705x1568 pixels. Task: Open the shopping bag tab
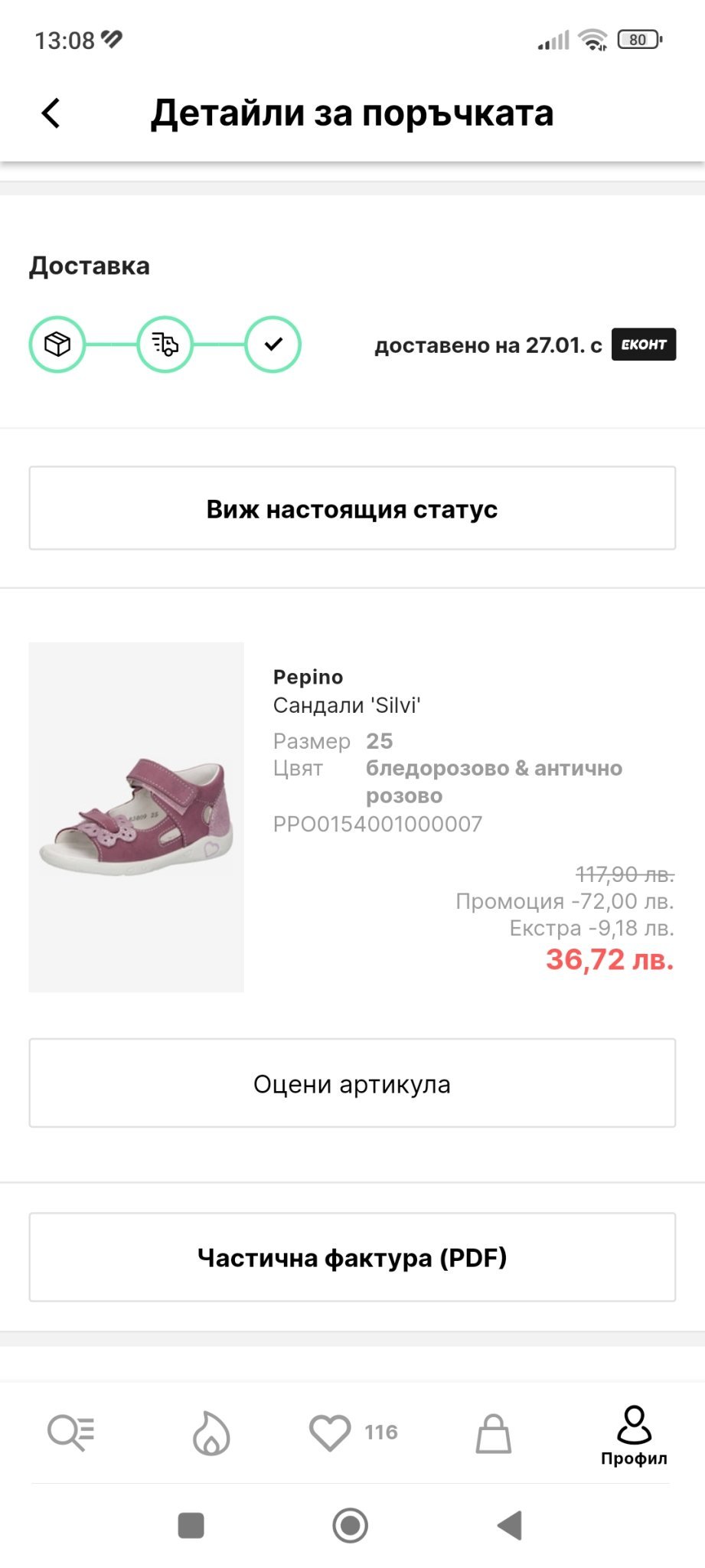point(494,1433)
